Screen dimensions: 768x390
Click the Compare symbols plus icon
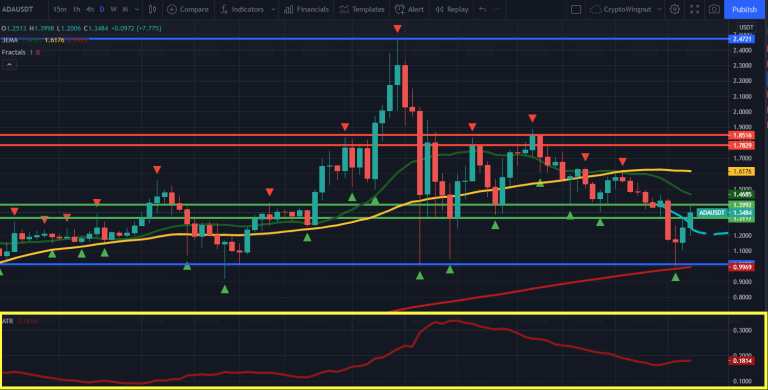pyautogui.click(x=172, y=9)
